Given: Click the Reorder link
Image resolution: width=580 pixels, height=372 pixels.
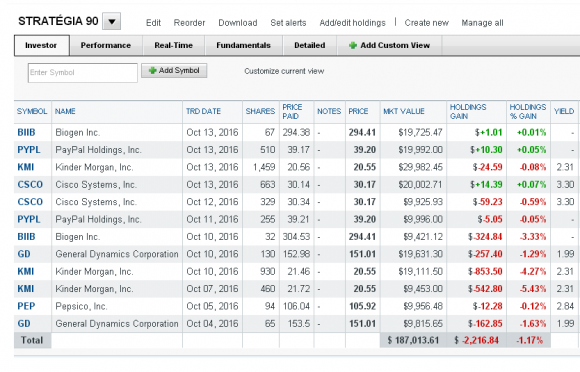Looking at the screenshot, I should 189,23.
